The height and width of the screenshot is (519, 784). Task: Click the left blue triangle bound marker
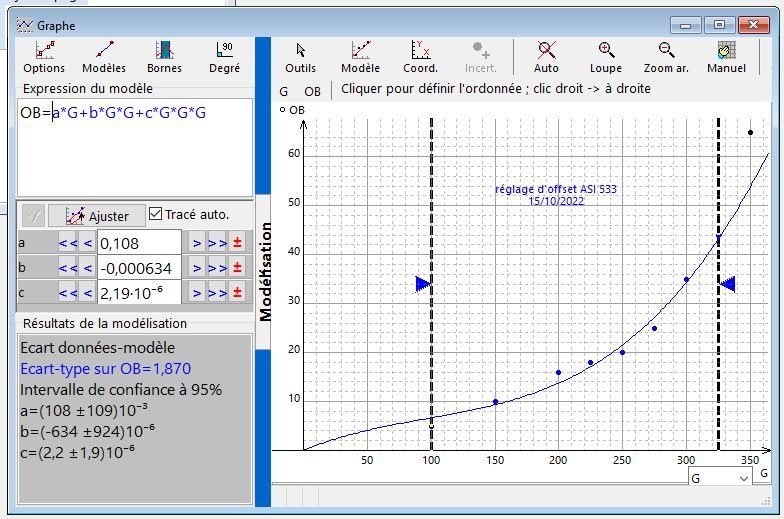click(x=422, y=285)
